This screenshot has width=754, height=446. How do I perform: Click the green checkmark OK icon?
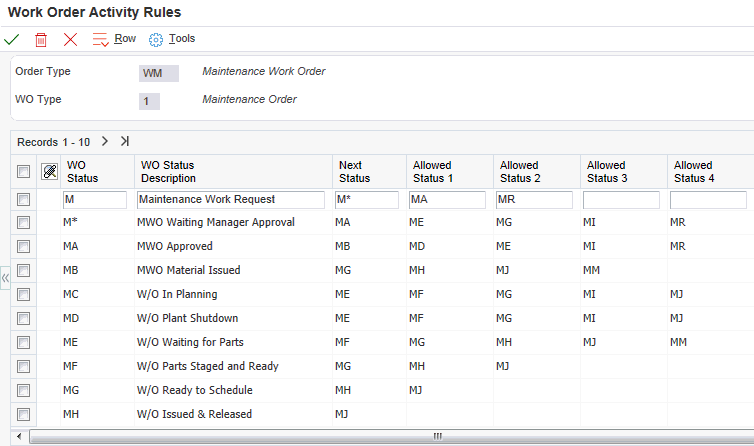click(12, 39)
